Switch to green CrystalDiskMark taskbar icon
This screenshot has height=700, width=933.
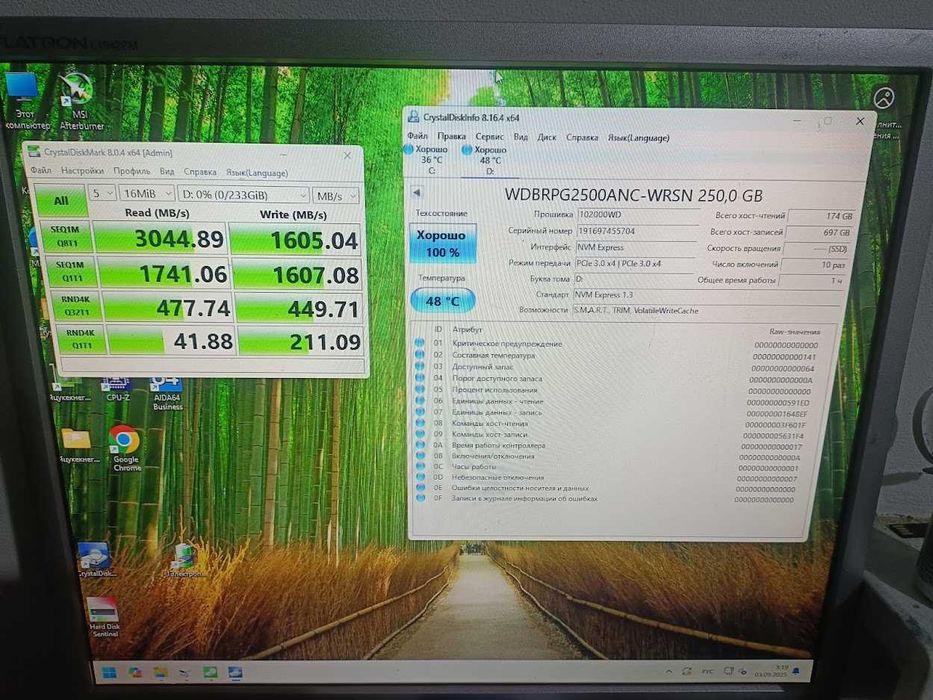(210, 673)
